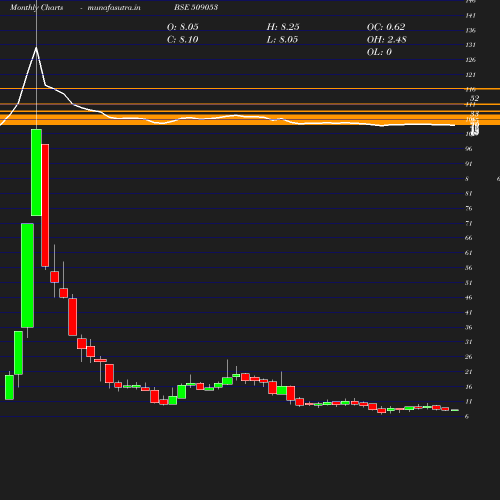Screen dimensions: 500x500
Task: Click the 36 price axis label
Action: (469, 327)
